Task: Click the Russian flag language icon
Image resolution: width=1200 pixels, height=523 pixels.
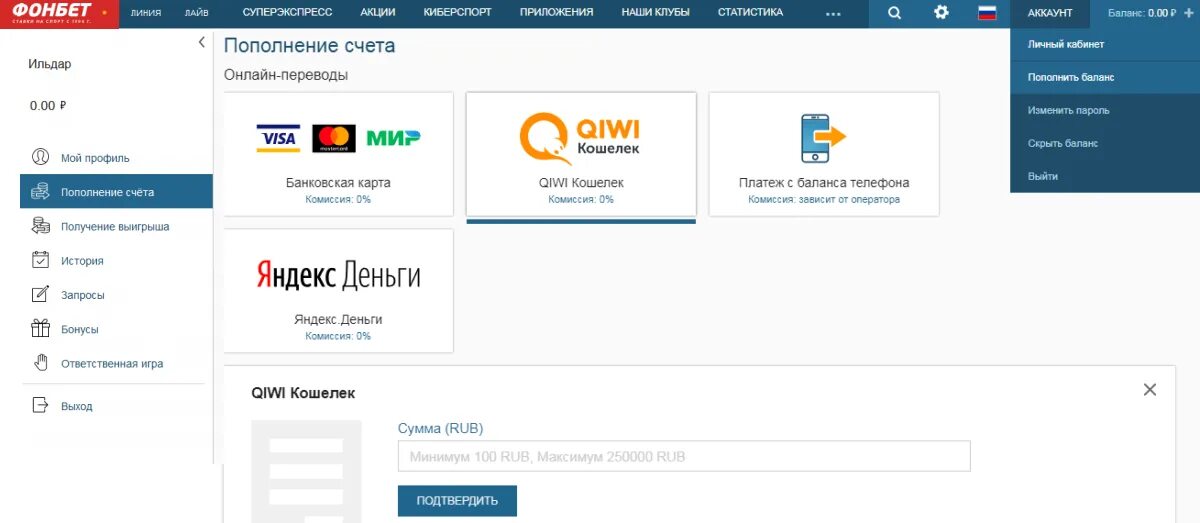Action: click(x=987, y=13)
